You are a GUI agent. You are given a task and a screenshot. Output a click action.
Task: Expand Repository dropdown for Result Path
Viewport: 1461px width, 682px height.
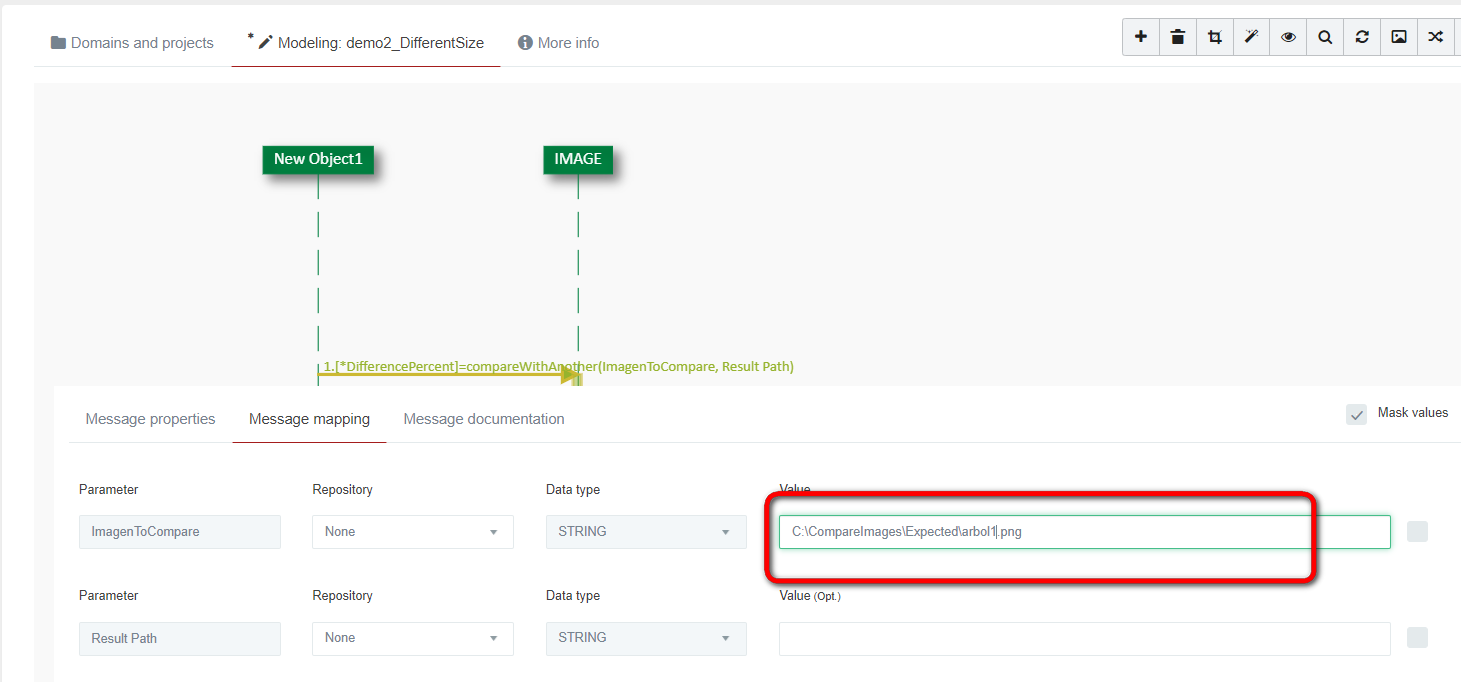pos(413,638)
